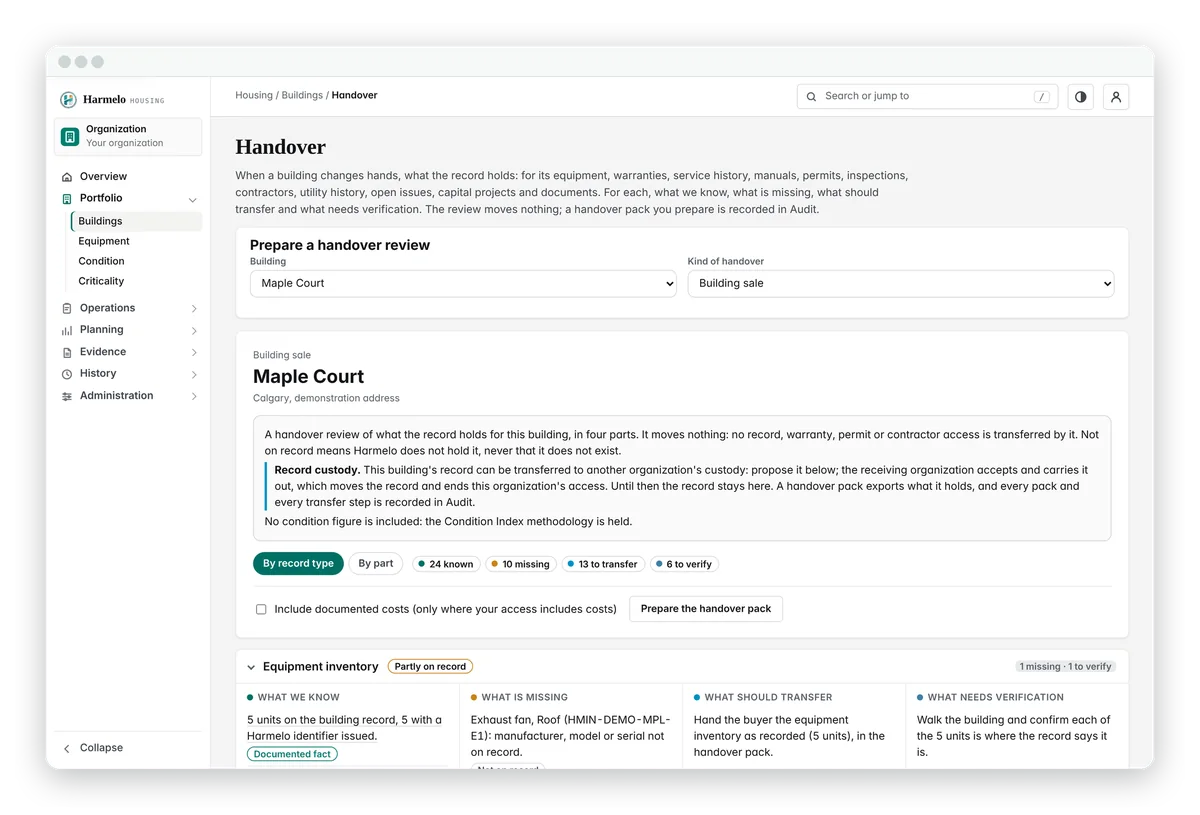Click the Organization building icon
This screenshot has width=1200, height=815.
coord(70,137)
